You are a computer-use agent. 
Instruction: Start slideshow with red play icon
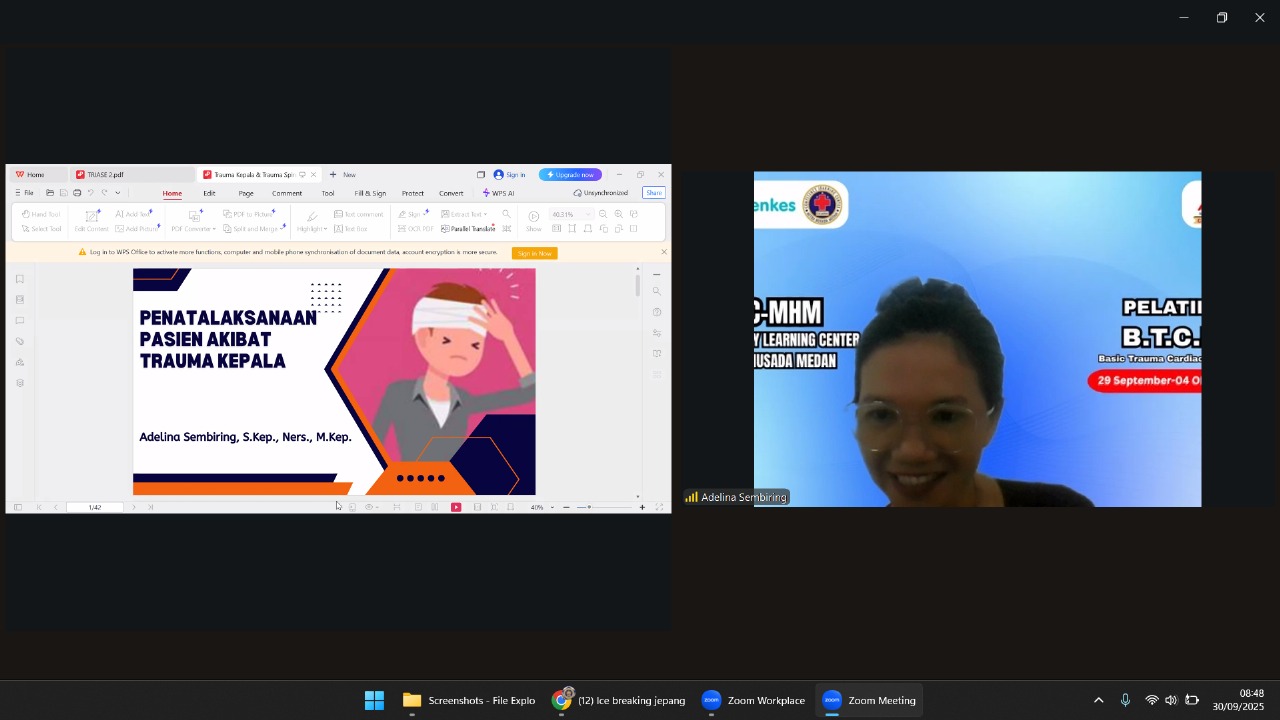456,507
